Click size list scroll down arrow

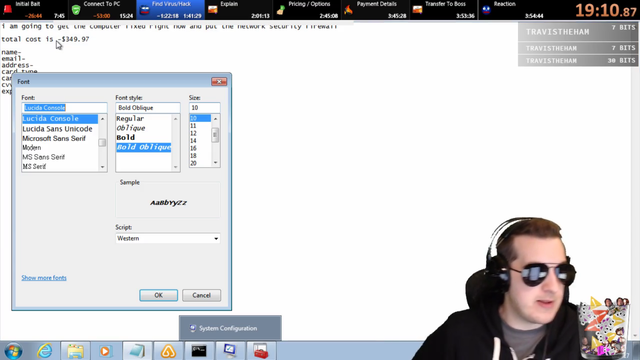click(x=216, y=163)
